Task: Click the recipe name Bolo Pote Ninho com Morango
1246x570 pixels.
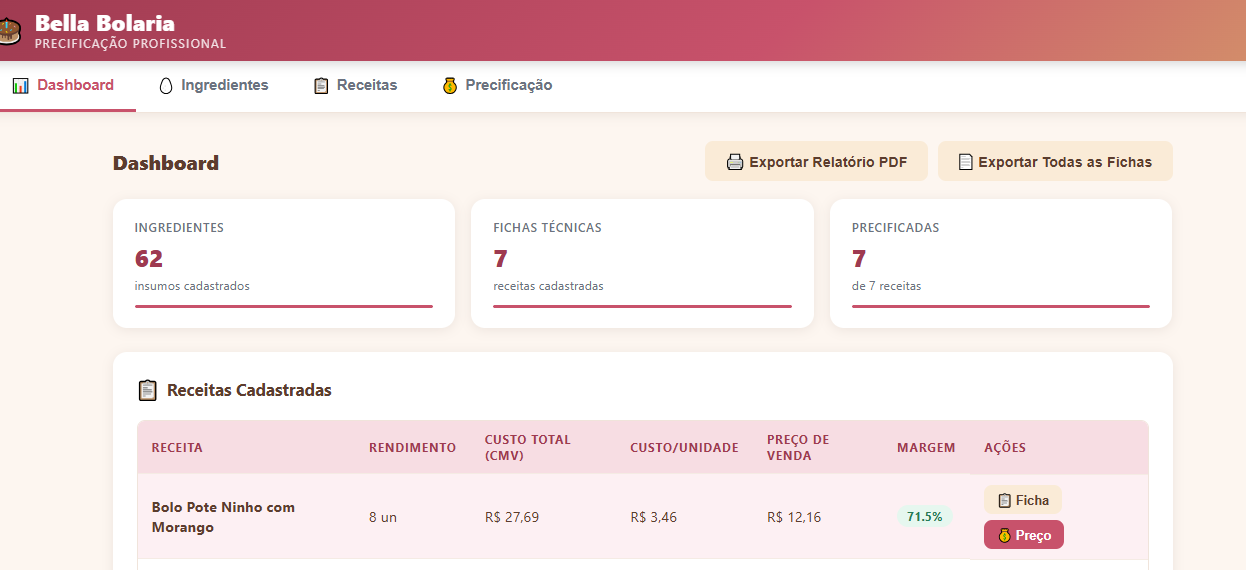Action: click(x=223, y=517)
